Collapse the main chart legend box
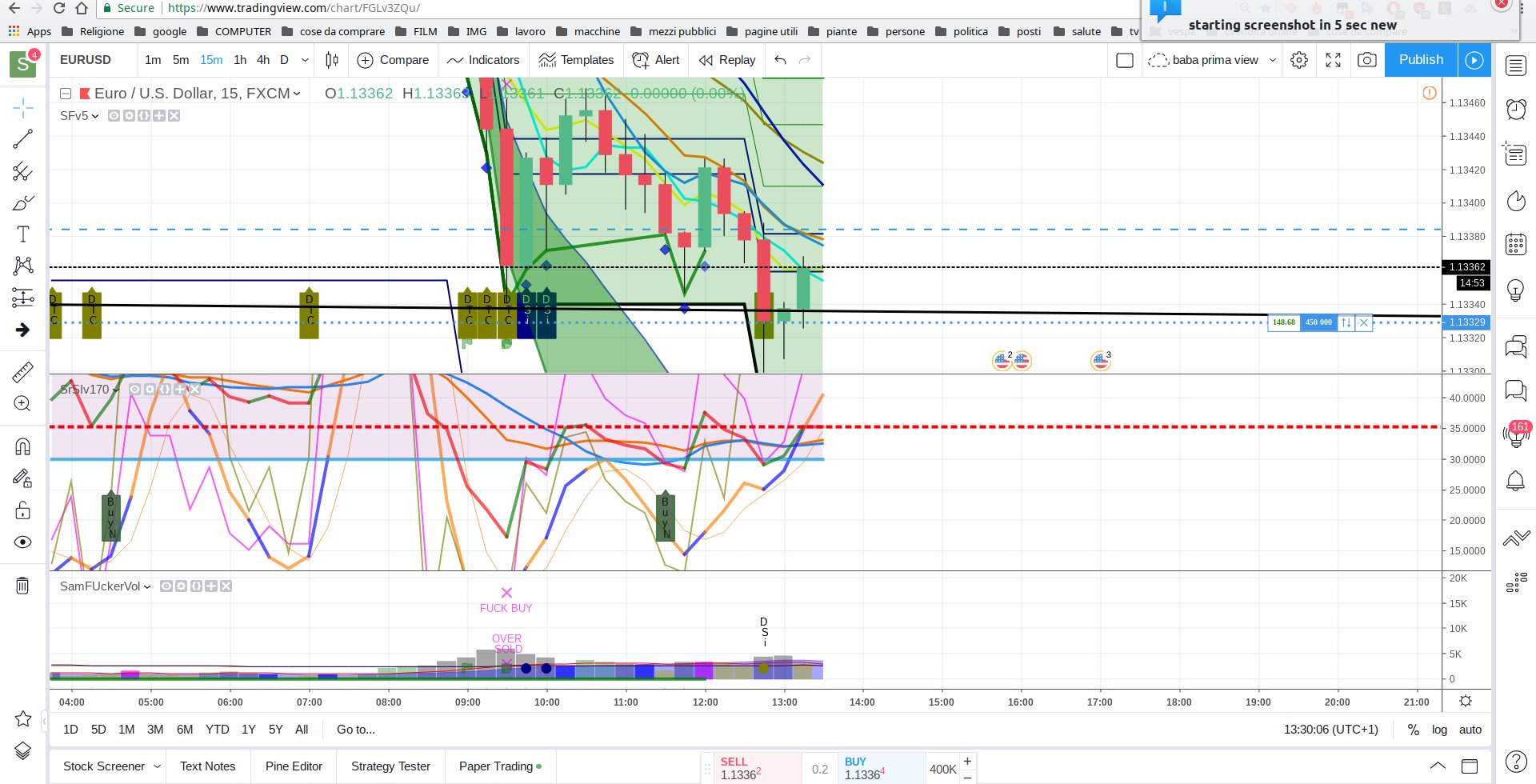 point(66,94)
